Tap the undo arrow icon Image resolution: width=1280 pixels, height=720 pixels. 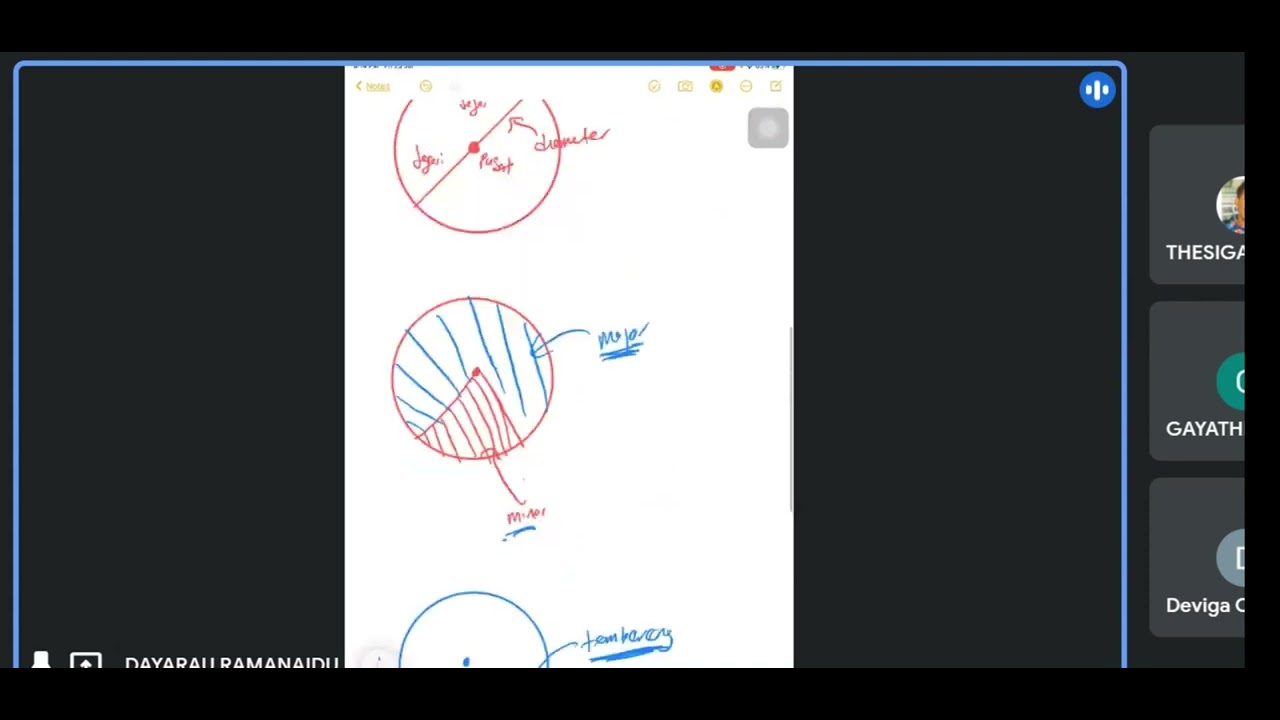coord(426,86)
